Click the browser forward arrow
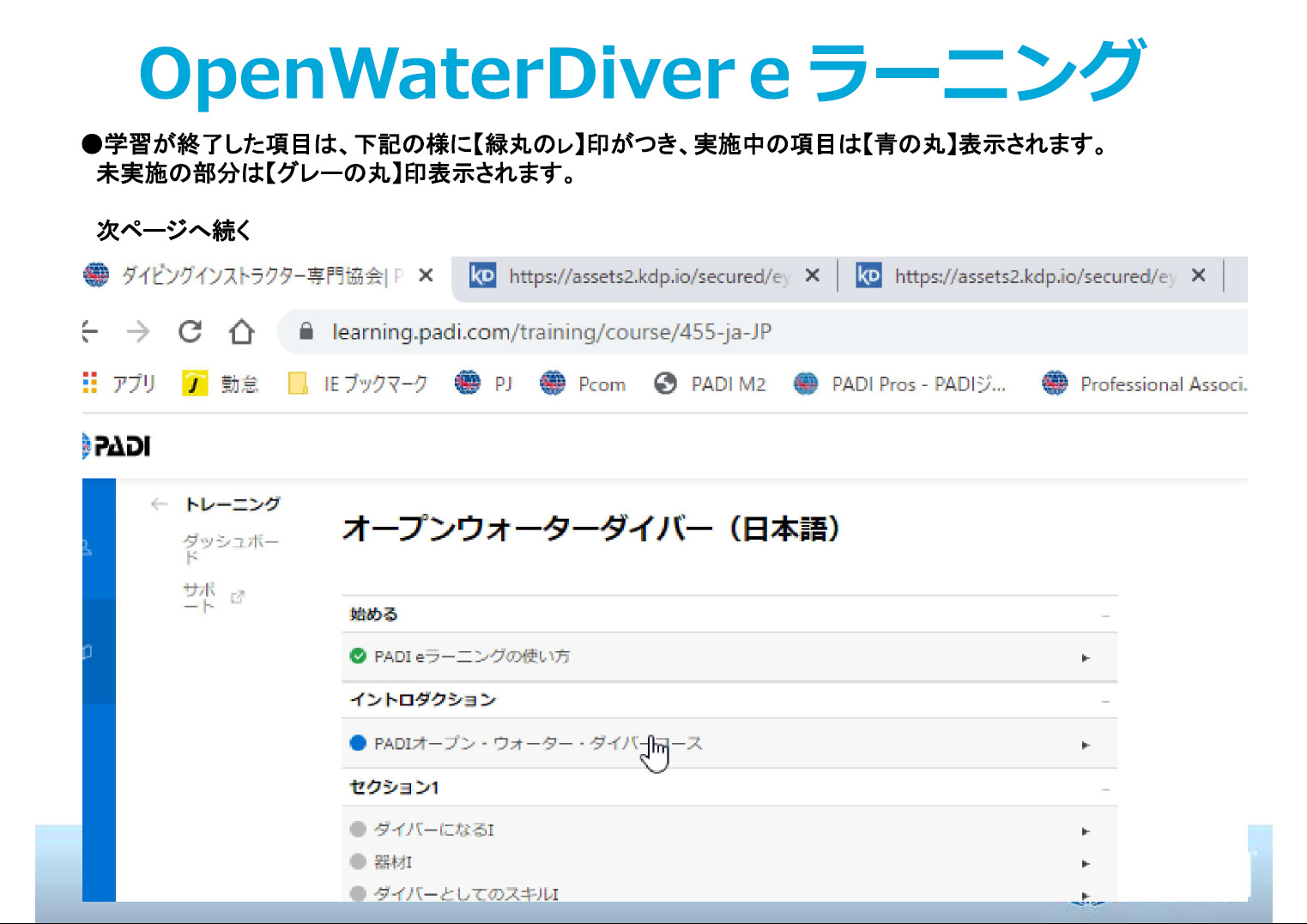The height and width of the screenshot is (924, 1307). [138, 331]
